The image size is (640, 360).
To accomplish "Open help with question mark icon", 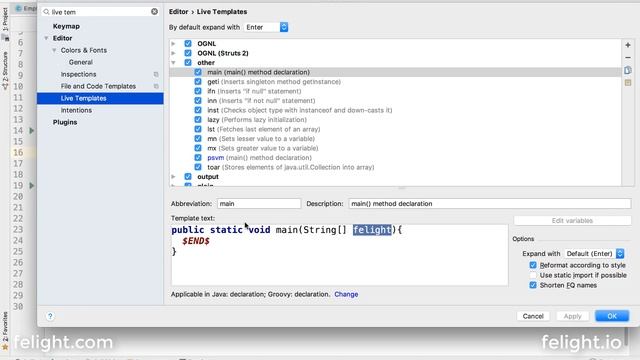I will 50,316.
